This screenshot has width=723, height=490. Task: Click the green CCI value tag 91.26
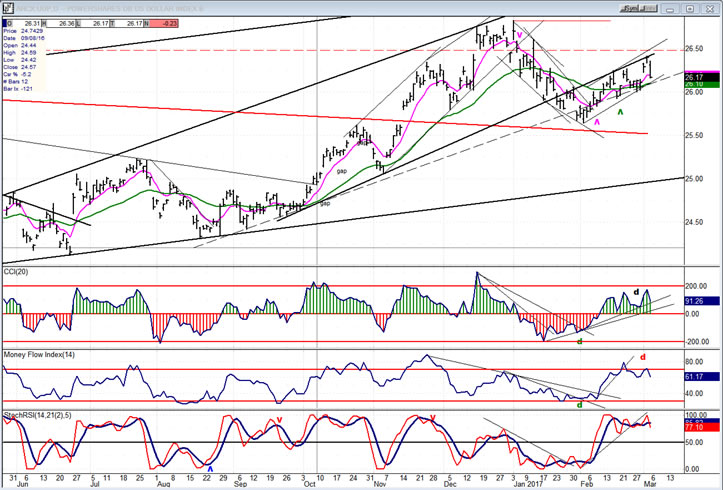[x=696, y=301]
